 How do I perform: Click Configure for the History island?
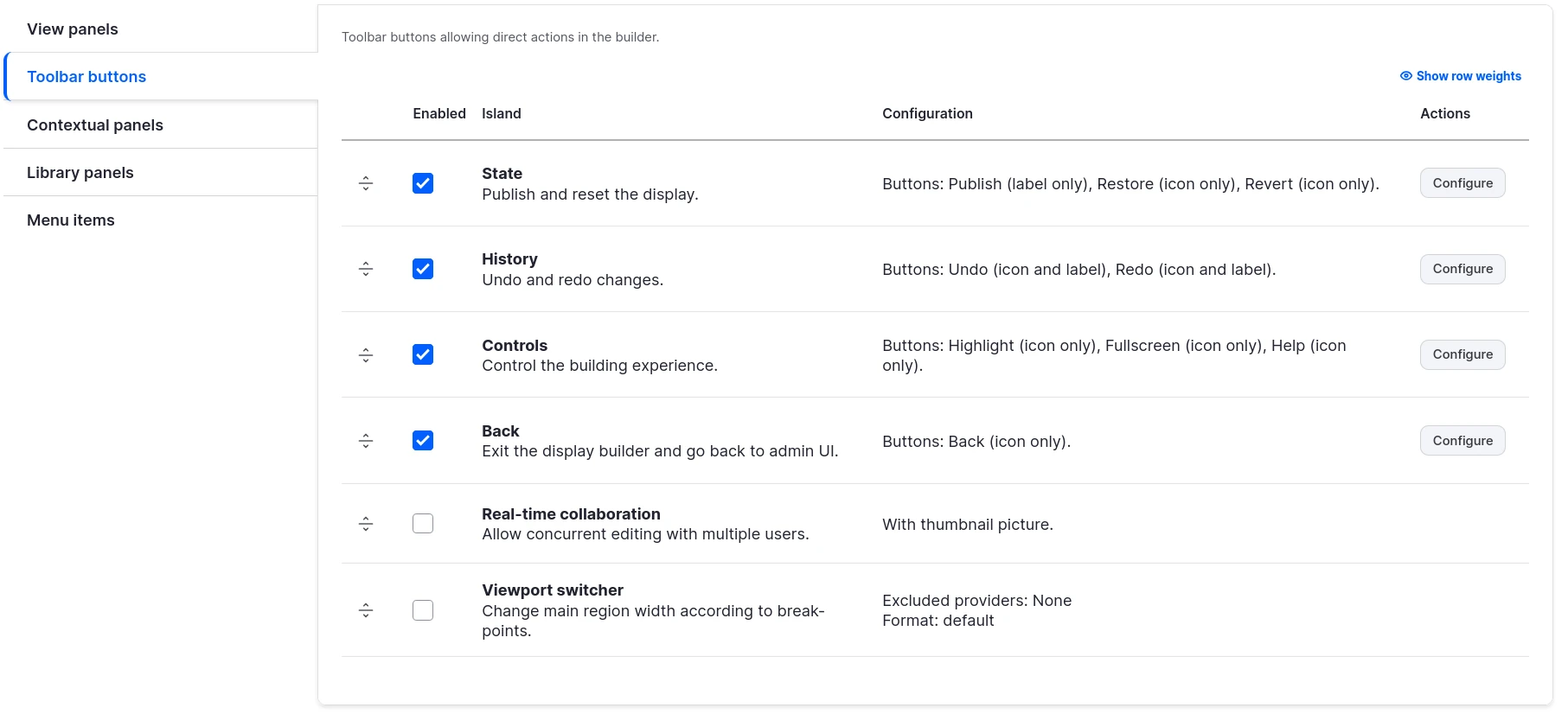(x=1462, y=269)
